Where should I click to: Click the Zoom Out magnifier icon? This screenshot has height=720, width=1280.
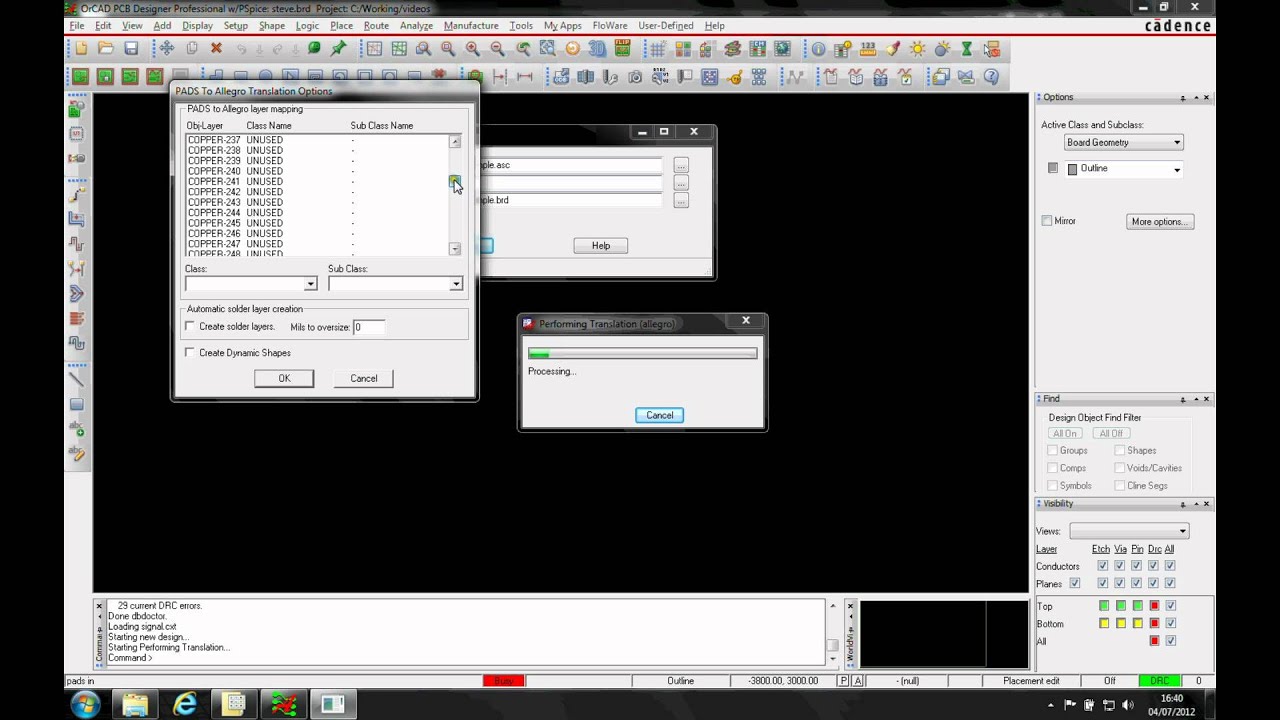coord(498,48)
